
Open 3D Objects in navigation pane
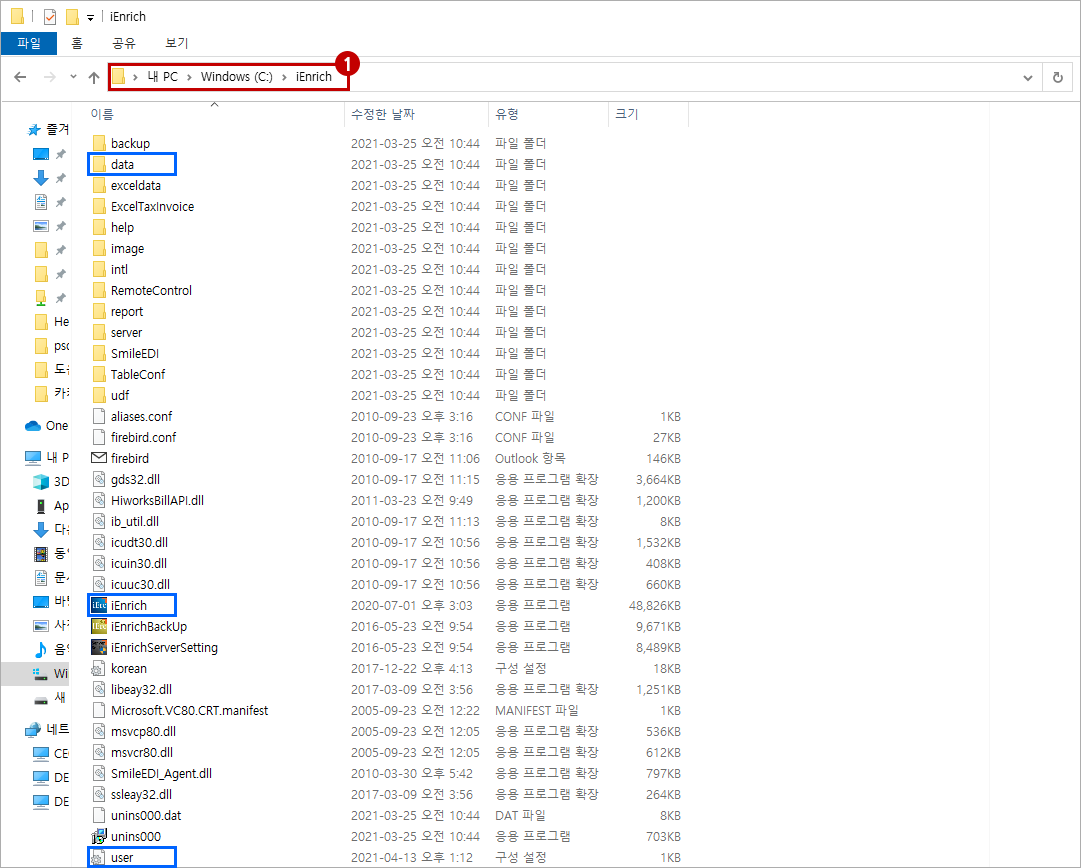pos(51,481)
